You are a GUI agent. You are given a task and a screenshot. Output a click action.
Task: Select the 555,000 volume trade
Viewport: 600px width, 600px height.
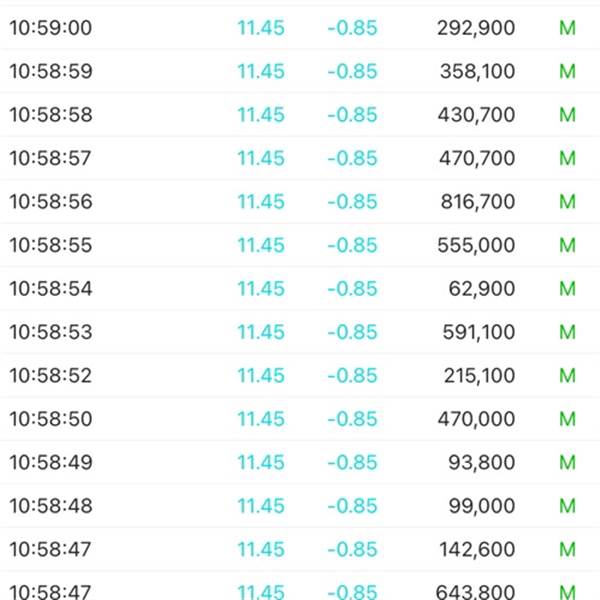(x=300, y=245)
